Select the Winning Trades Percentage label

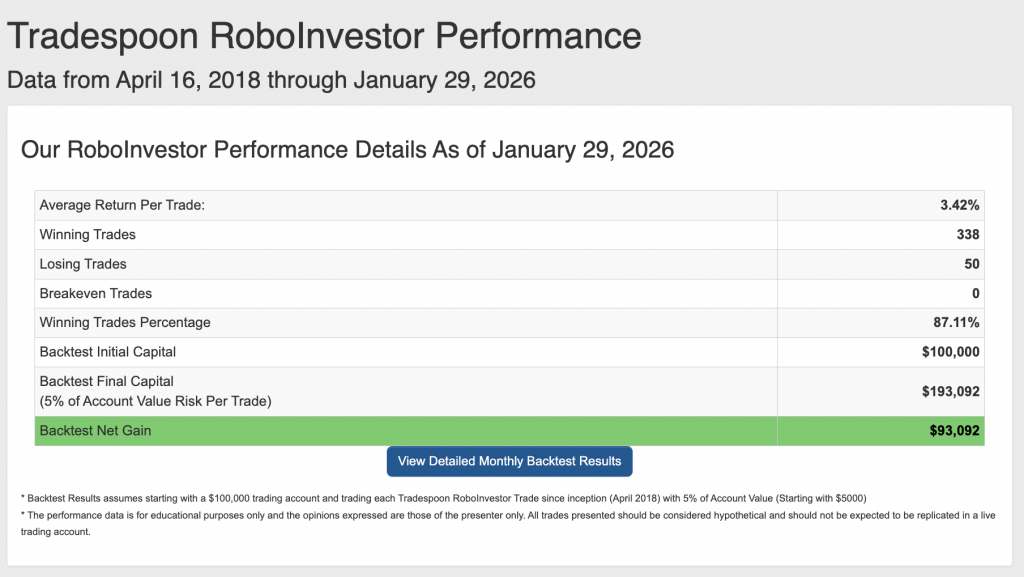125,322
